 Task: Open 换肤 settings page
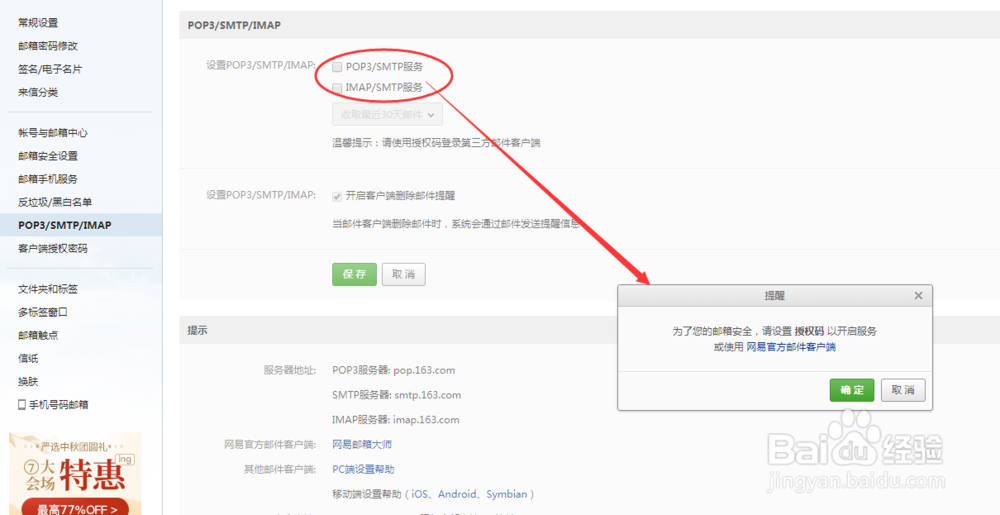pos(28,381)
